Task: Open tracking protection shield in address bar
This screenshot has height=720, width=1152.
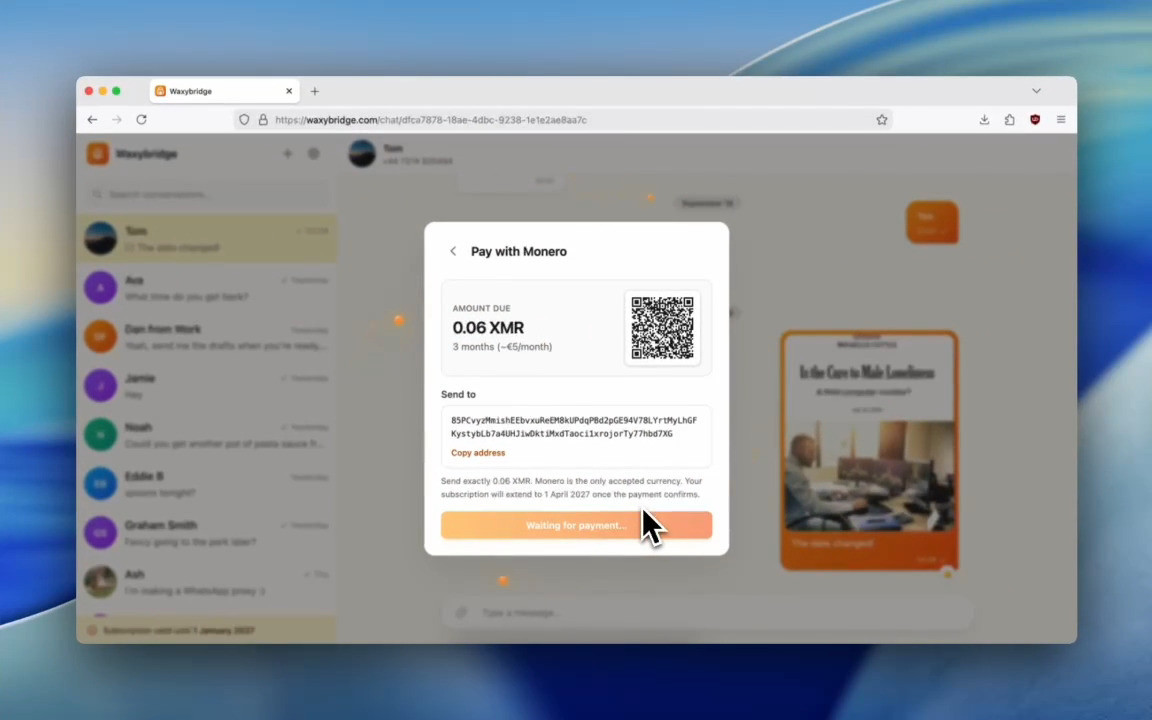Action: click(x=244, y=120)
